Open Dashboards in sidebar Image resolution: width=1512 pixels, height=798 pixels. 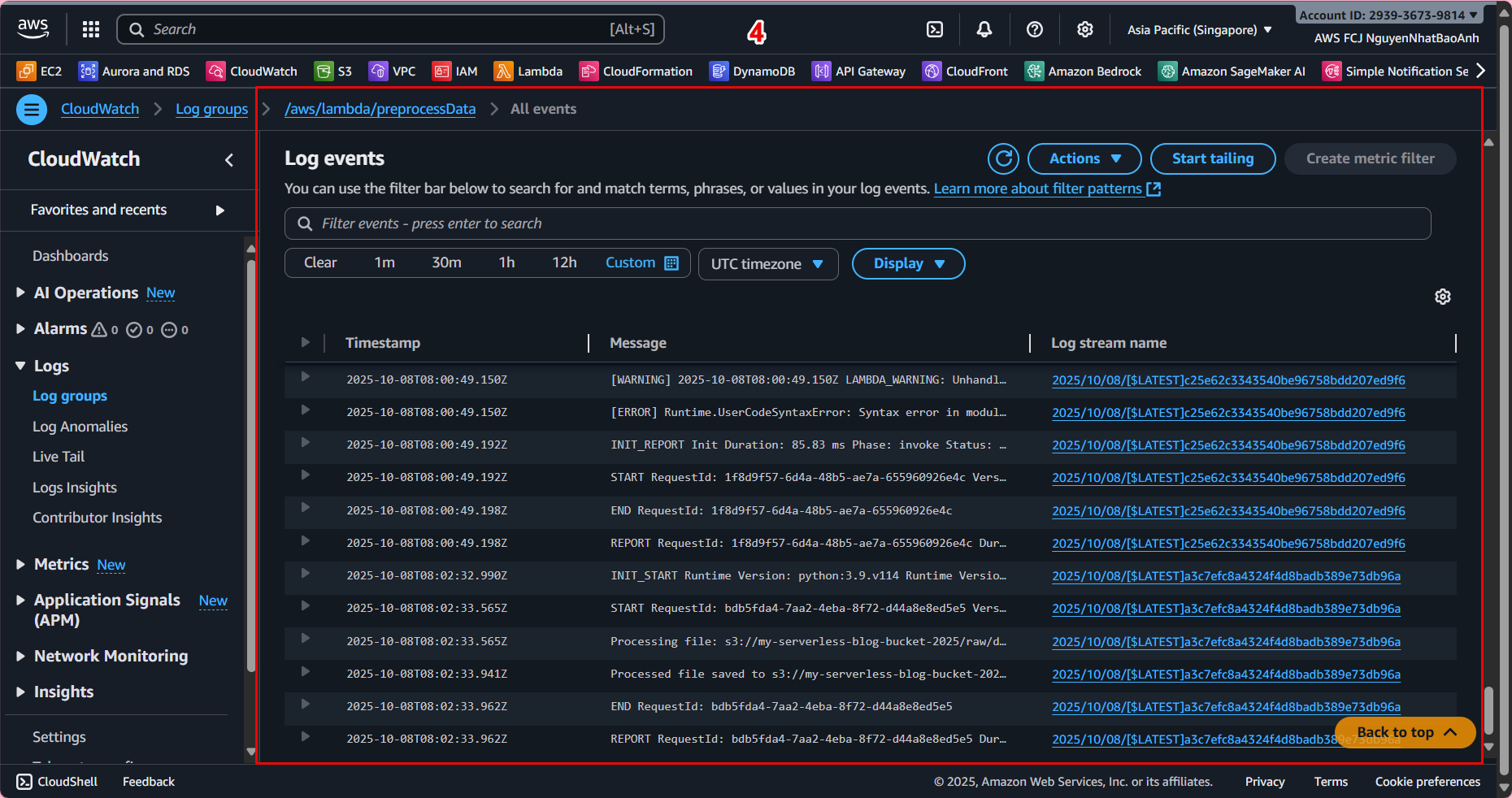point(70,256)
